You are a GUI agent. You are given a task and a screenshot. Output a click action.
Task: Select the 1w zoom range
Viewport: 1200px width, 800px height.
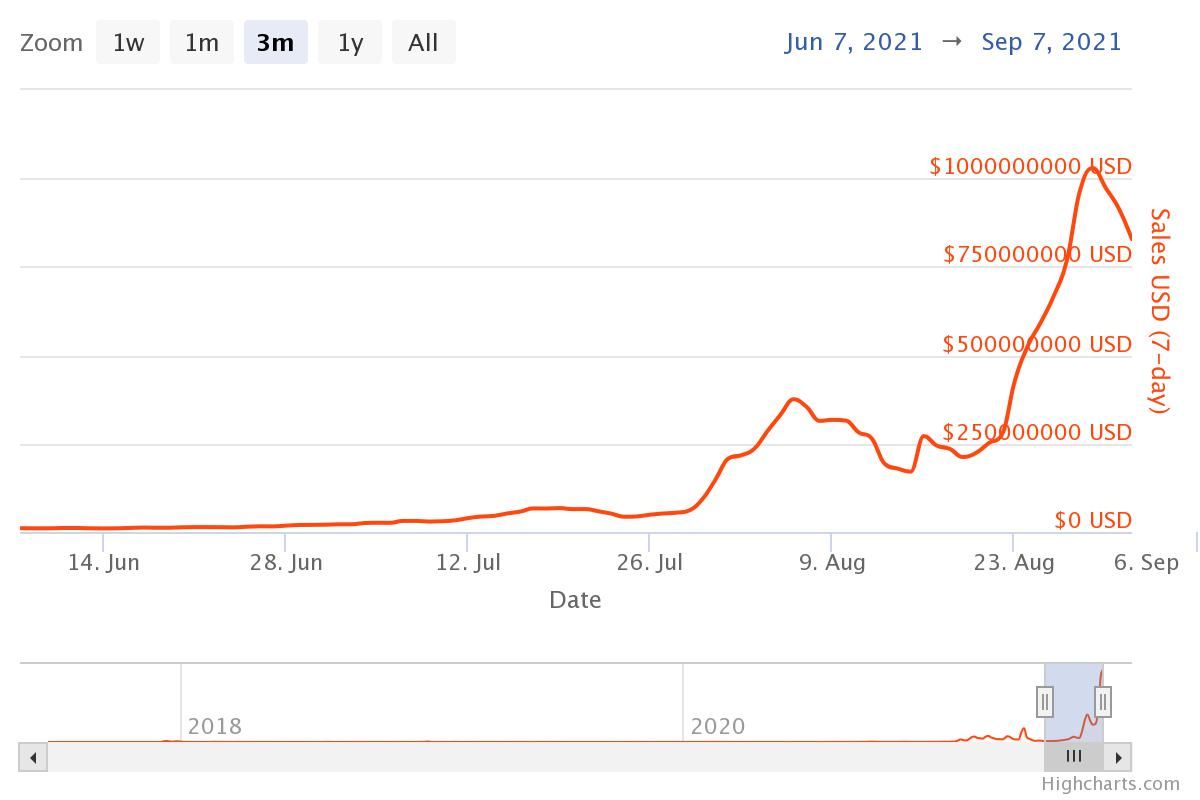click(128, 43)
